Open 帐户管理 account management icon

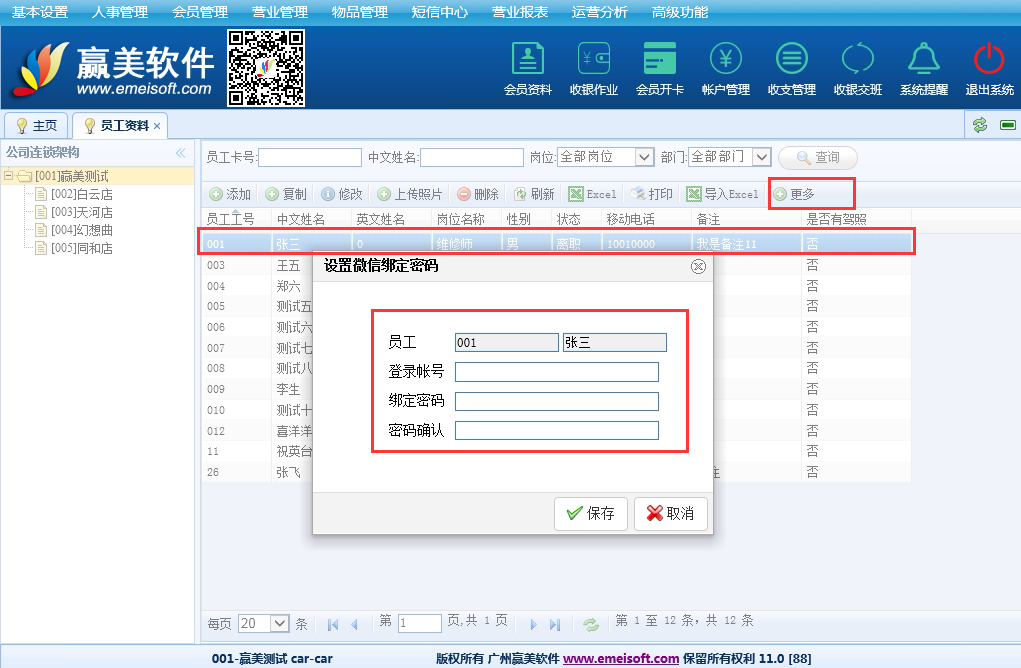coord(725,60)
